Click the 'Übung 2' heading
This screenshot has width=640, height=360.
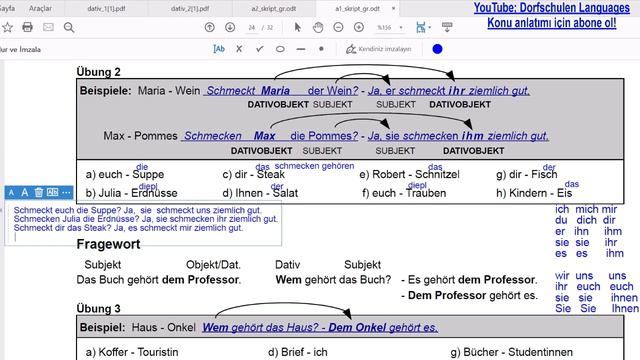click(x=98, y=72)
